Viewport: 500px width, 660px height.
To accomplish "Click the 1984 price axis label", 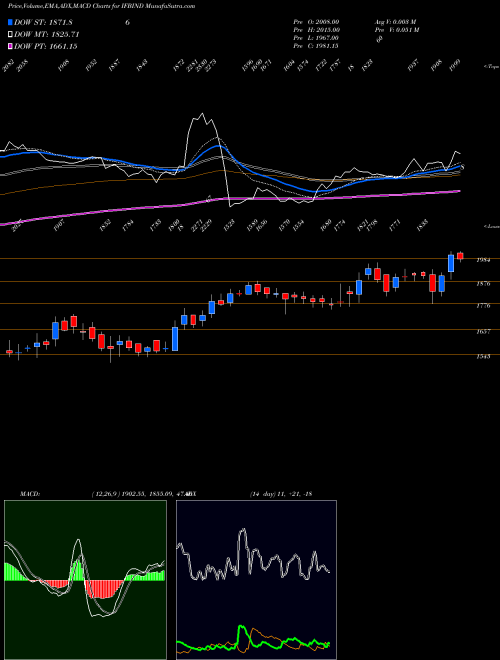I will point(483,261).
